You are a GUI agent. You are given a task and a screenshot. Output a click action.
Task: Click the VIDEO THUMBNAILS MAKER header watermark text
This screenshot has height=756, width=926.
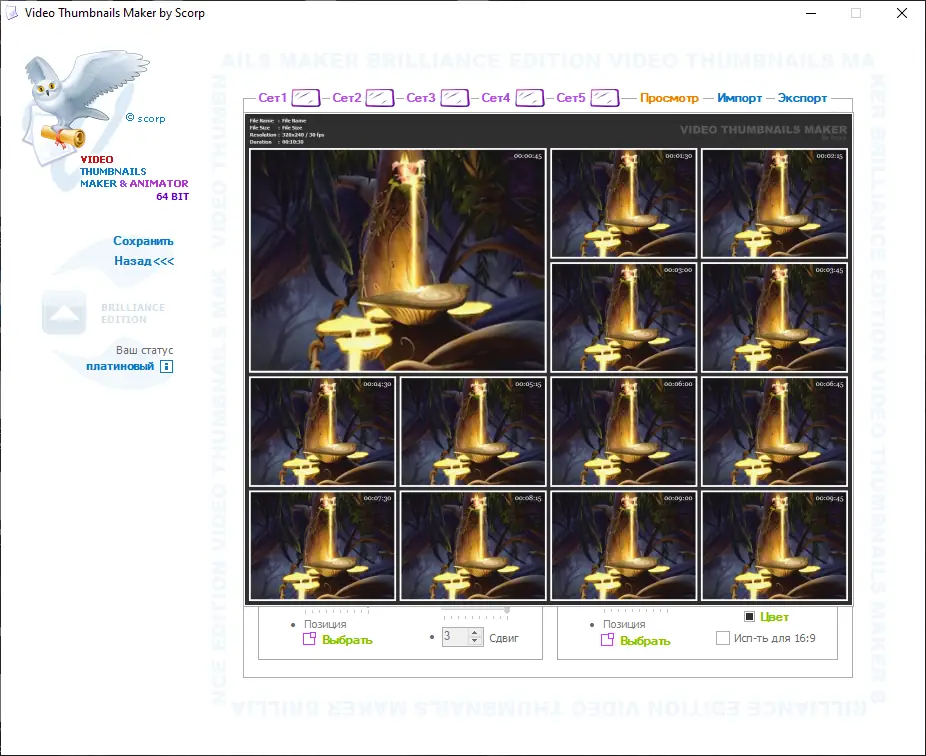[x=763, y=129]
